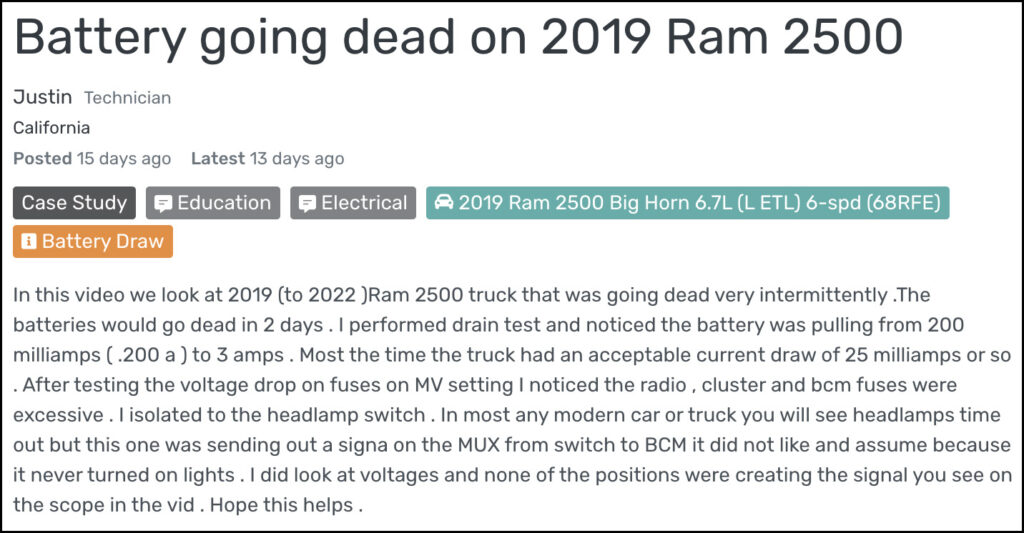Click the speech bubble icon on Education

coord(163,204)
